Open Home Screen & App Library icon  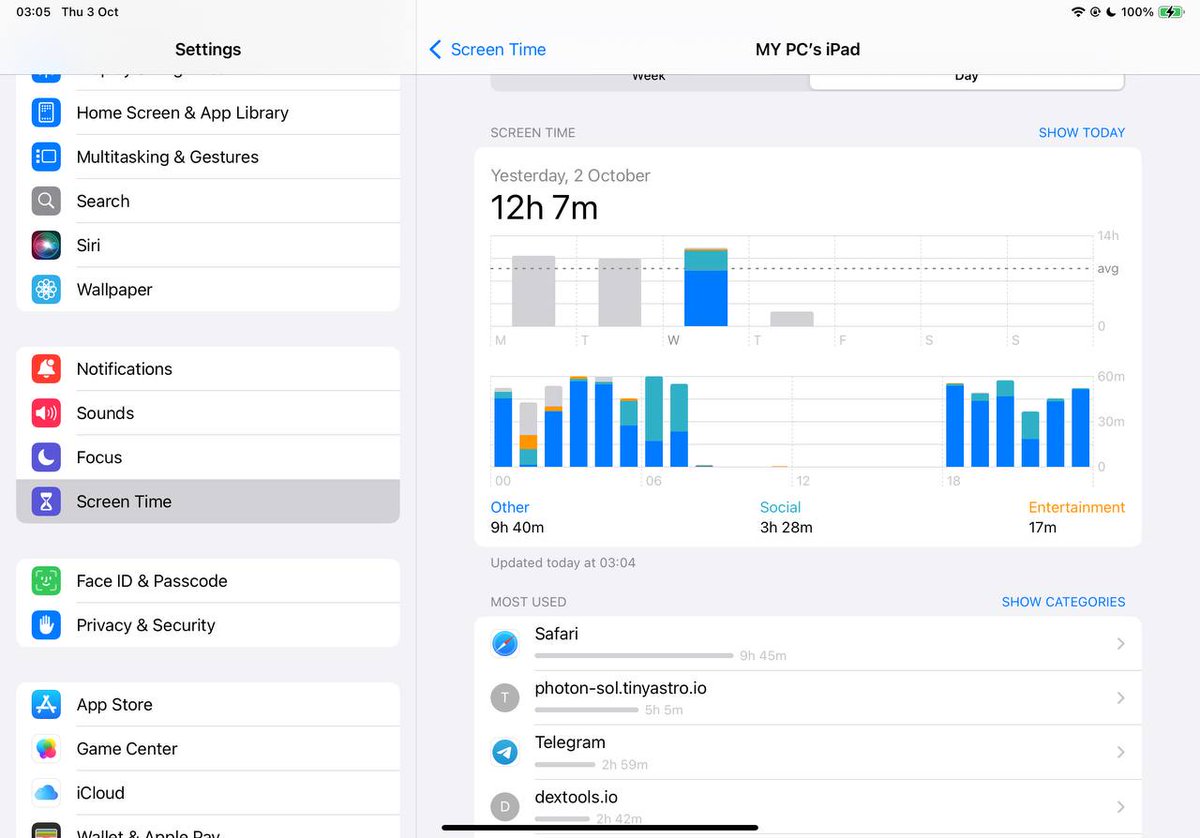pyautogui.click(x=46, y=113)
